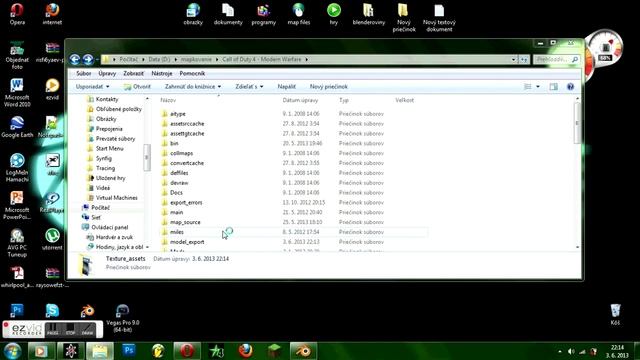Image resolution: width=640 pixels, height=360 pixels.
Task: Open the Pomocník menu
Action: (x=192, y=73)
